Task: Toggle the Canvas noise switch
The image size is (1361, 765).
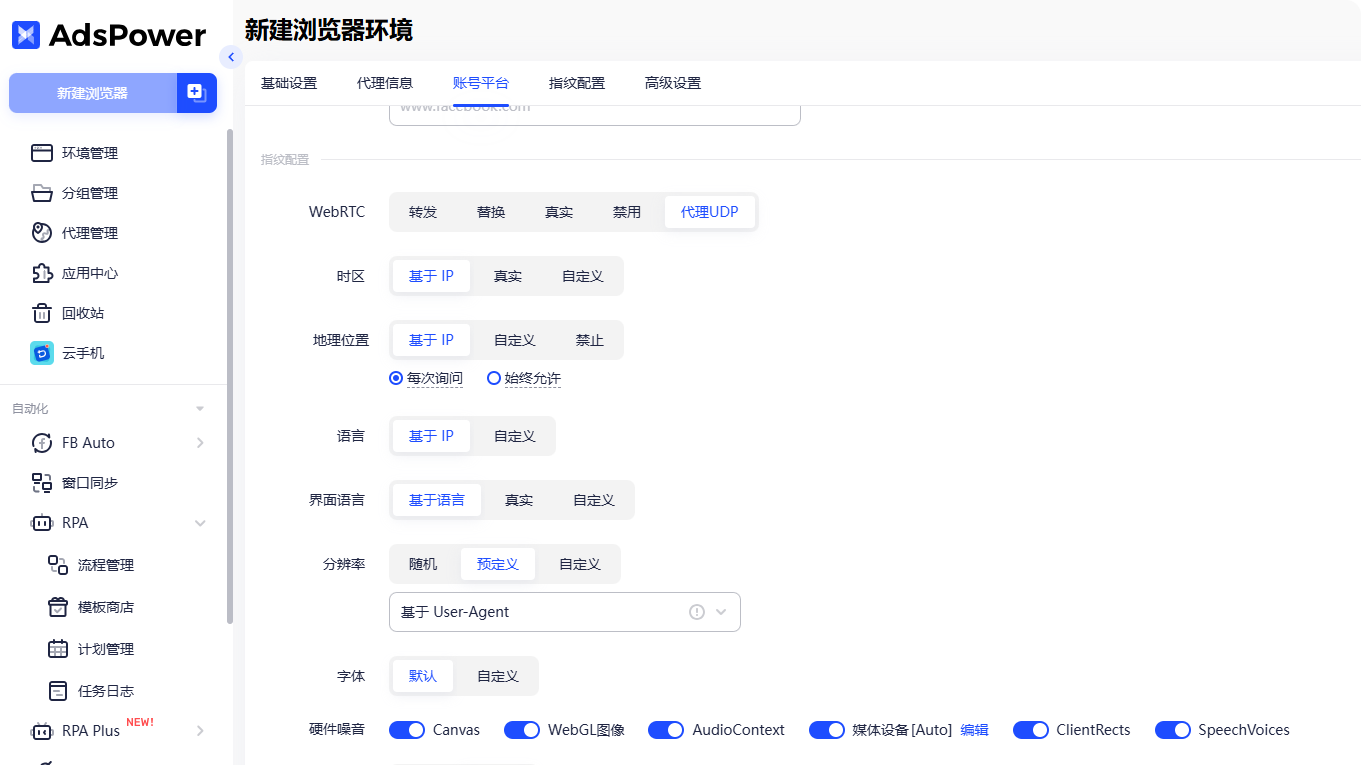Action: (407, 730)
